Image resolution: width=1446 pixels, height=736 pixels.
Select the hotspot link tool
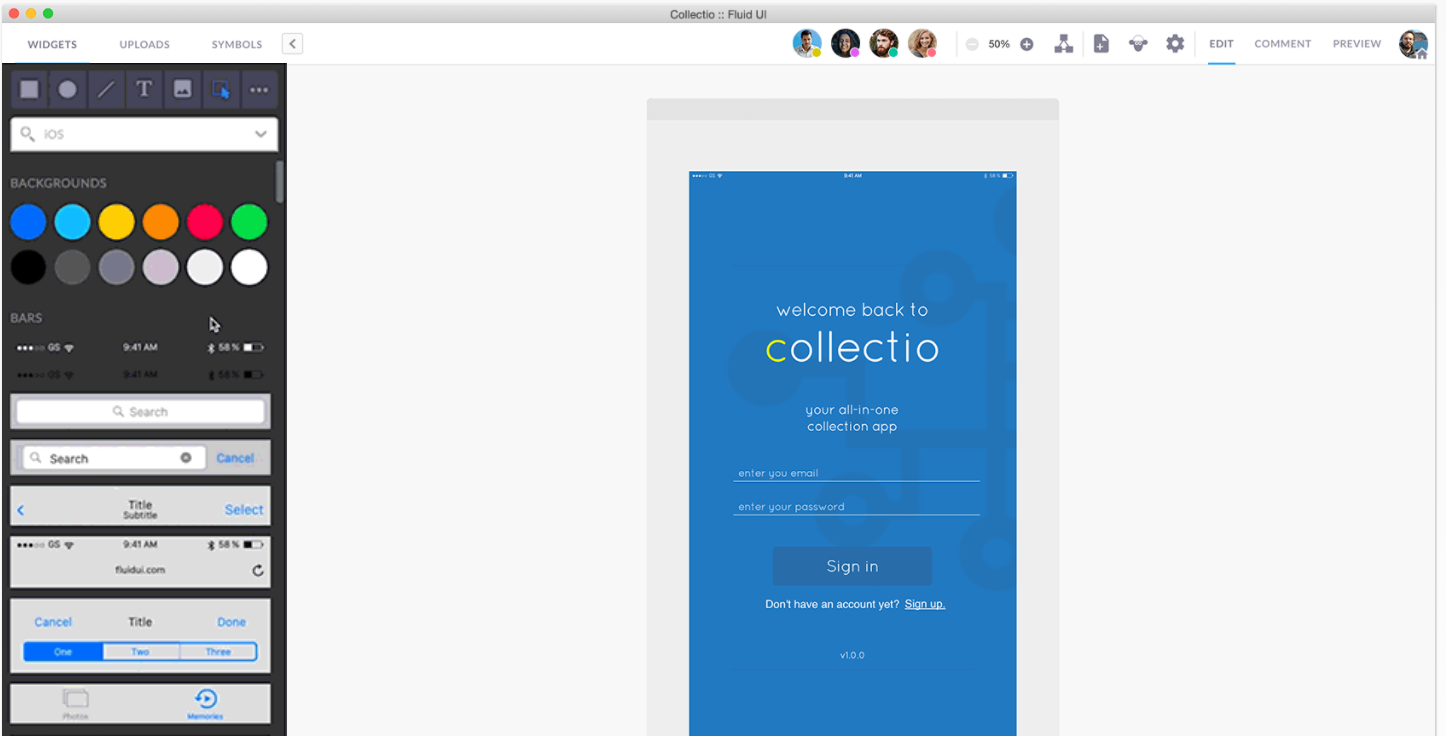[x=221, y=89]
